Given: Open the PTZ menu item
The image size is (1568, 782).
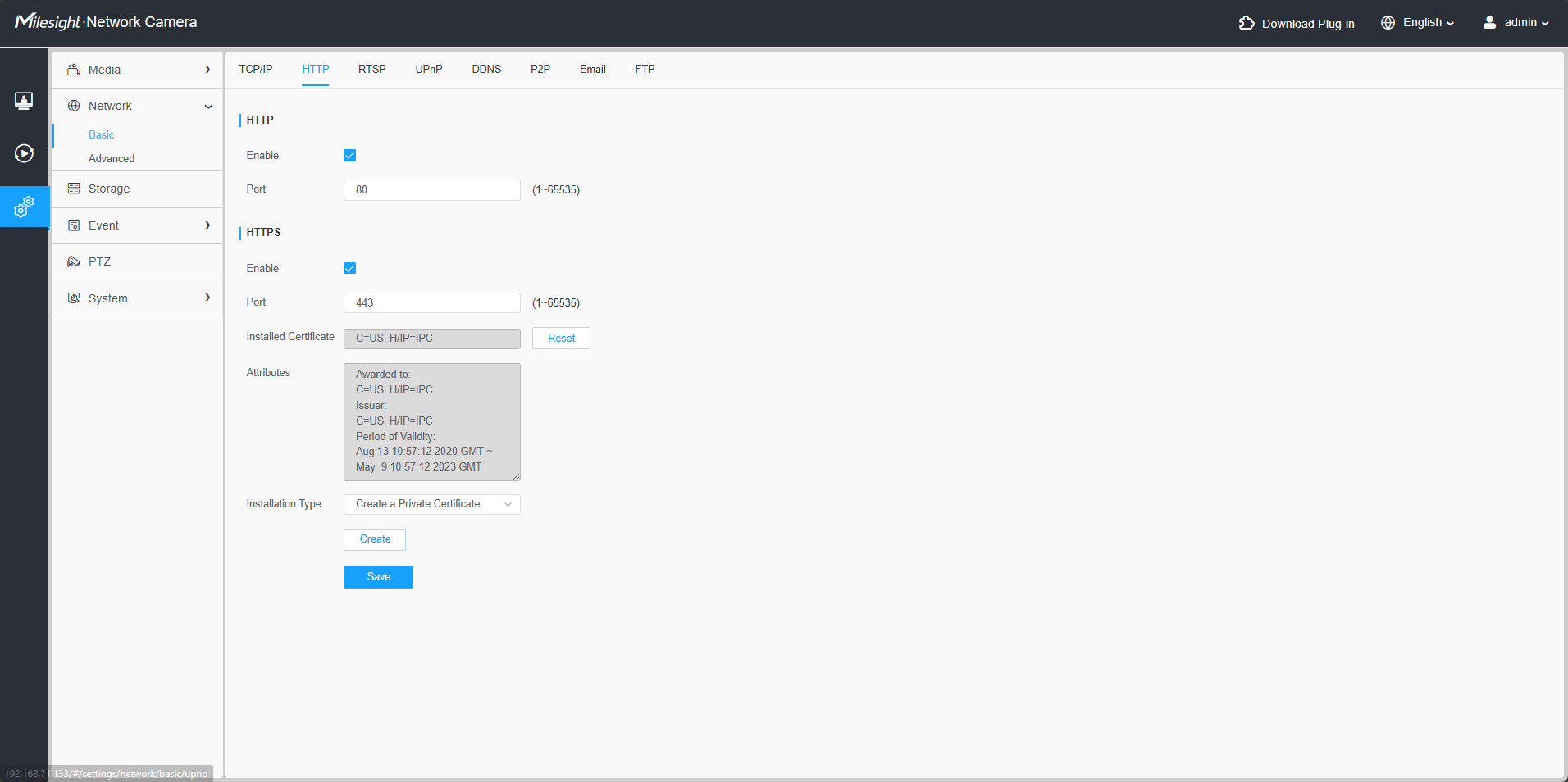Looking at the screenshot, I should (137, 261).
